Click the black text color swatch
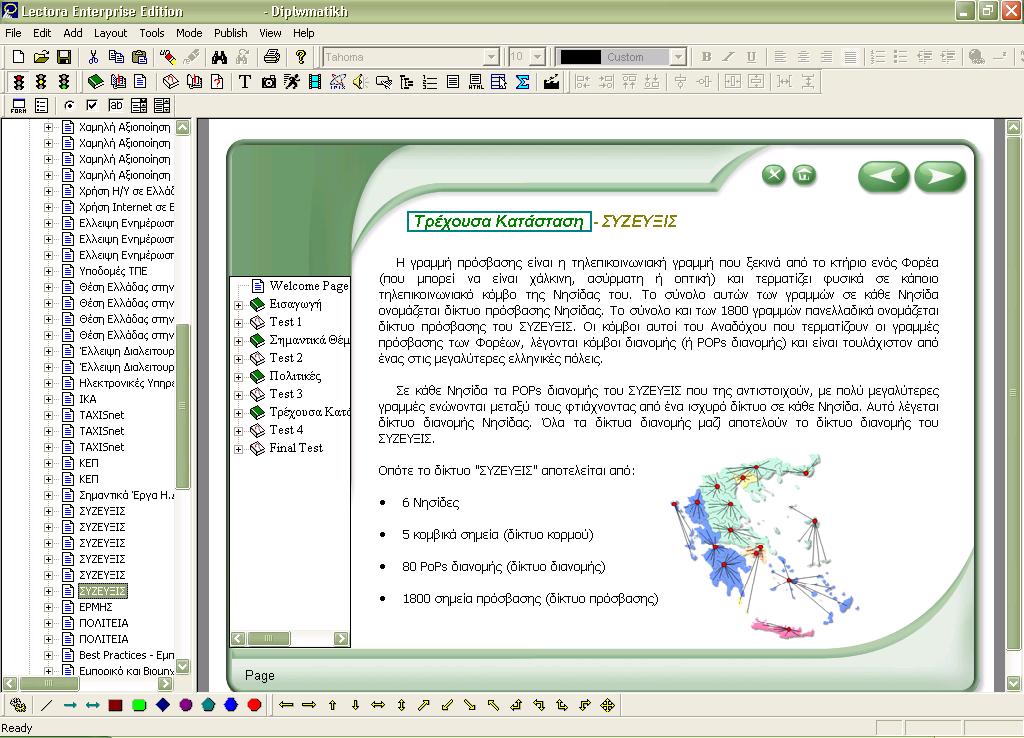This screenshot has height=738, width=1024. point(581,57)
